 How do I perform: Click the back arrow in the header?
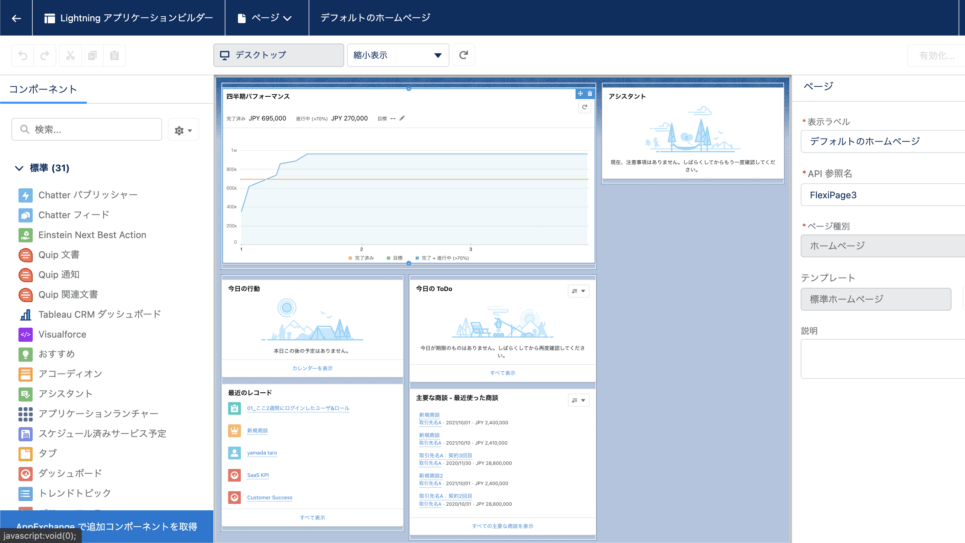coord(16,18)
